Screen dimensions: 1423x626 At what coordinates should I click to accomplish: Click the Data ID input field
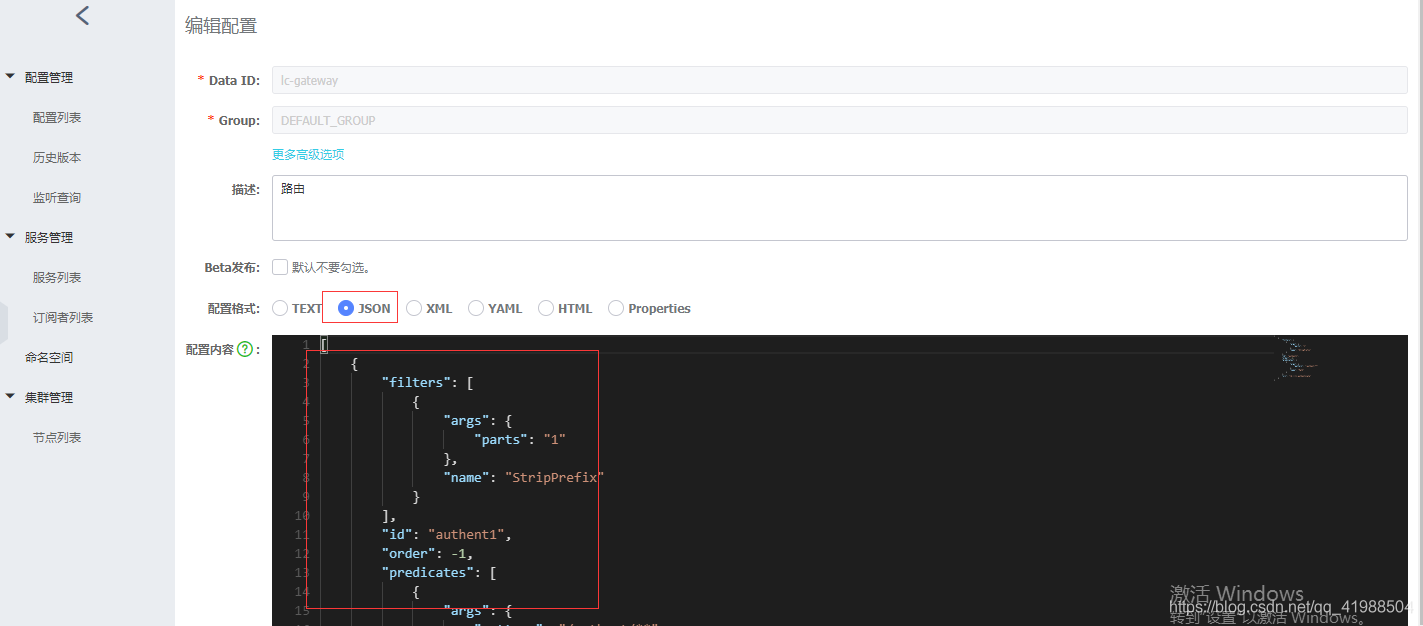tap(840, 80)
